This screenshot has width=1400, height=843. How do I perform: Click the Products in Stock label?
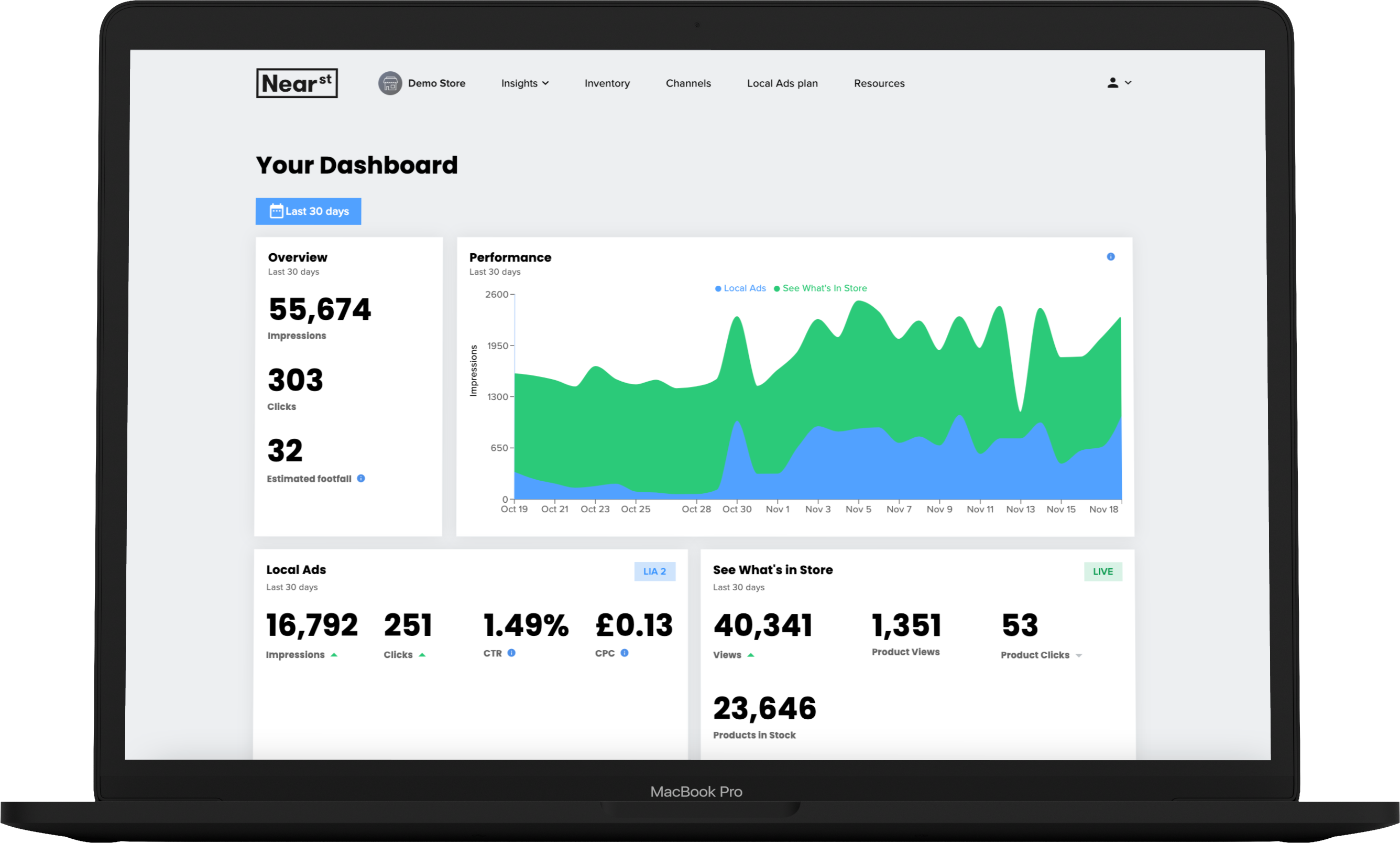coord(754,735)
